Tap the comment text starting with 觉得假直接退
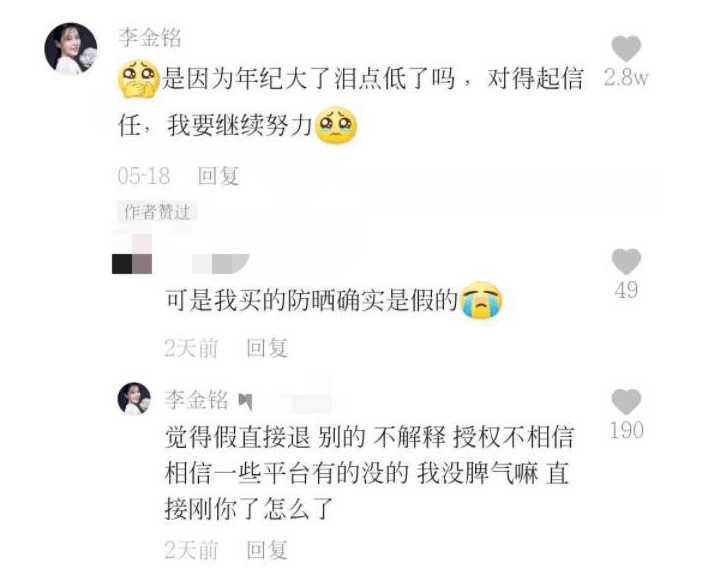This screenshot has height=568, width=705. click(369, 473)
